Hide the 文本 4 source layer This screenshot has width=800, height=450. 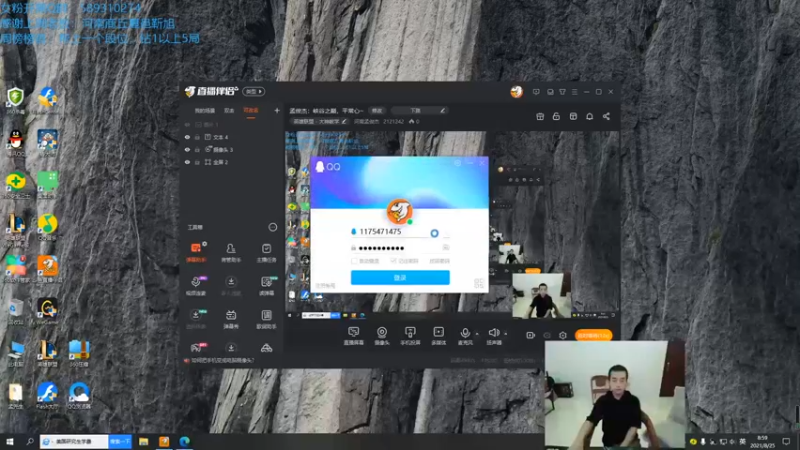pyautogui.click(x=187, y=137)
